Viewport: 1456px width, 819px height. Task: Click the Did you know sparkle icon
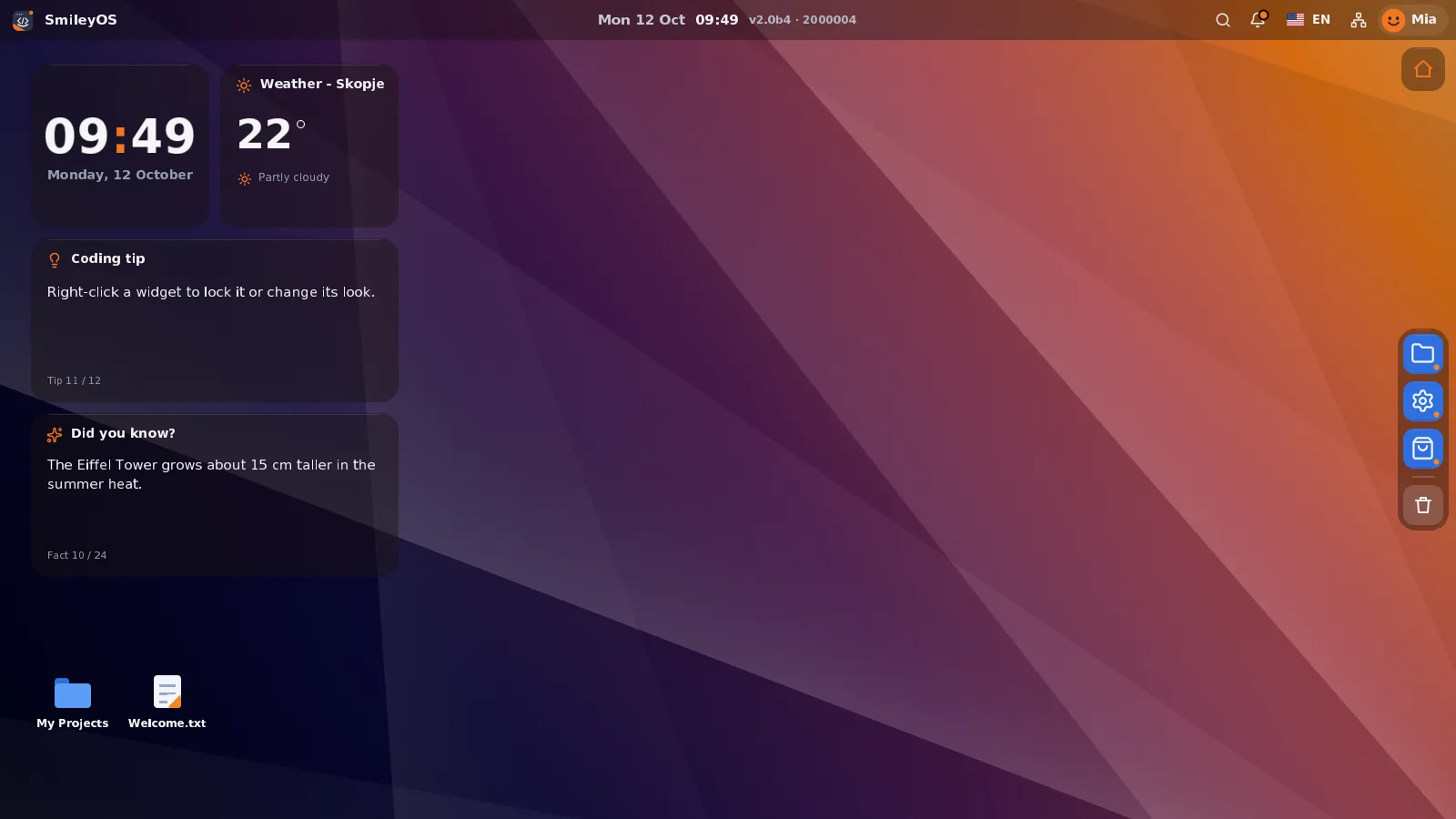point(55,434)
